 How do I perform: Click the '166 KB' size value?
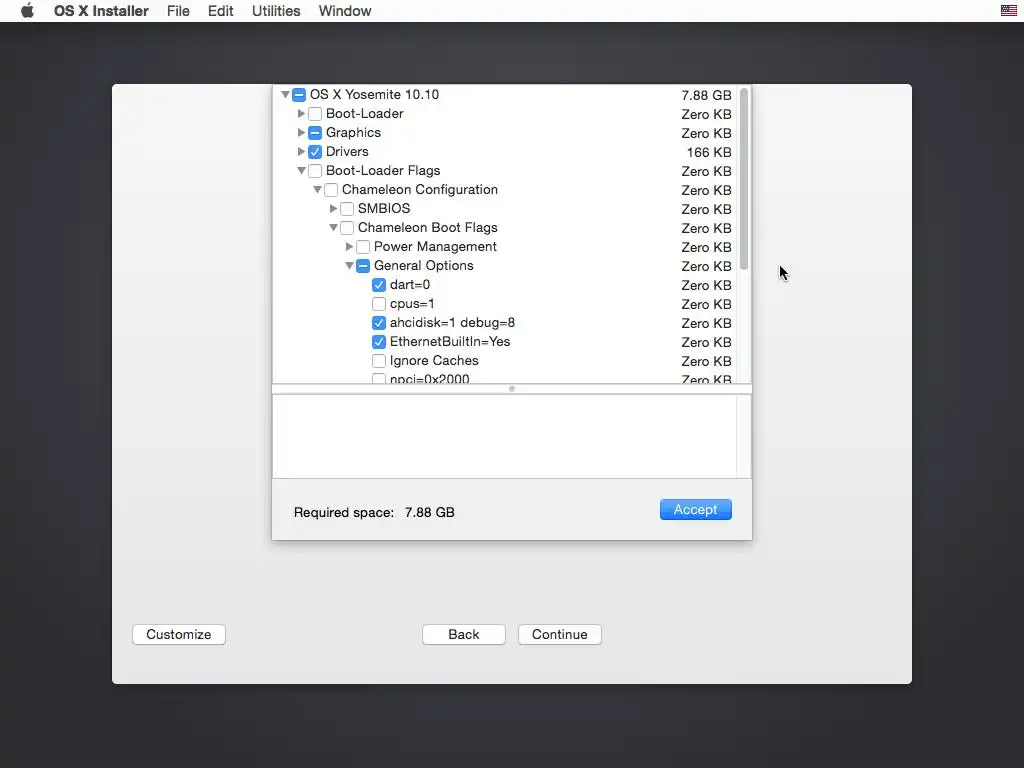(x=709, y=152)
